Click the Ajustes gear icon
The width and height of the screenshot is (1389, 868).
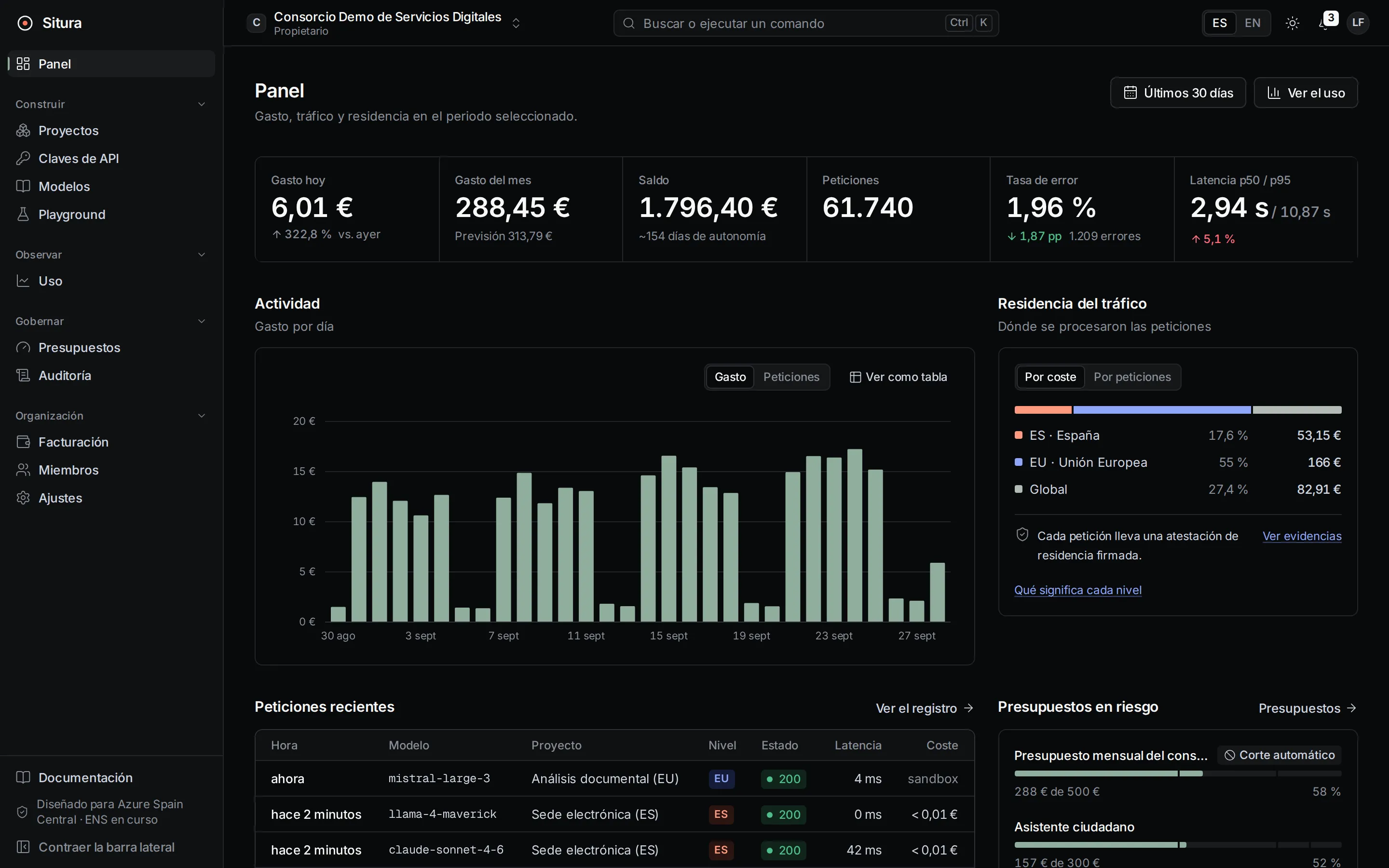click(23, 498)
